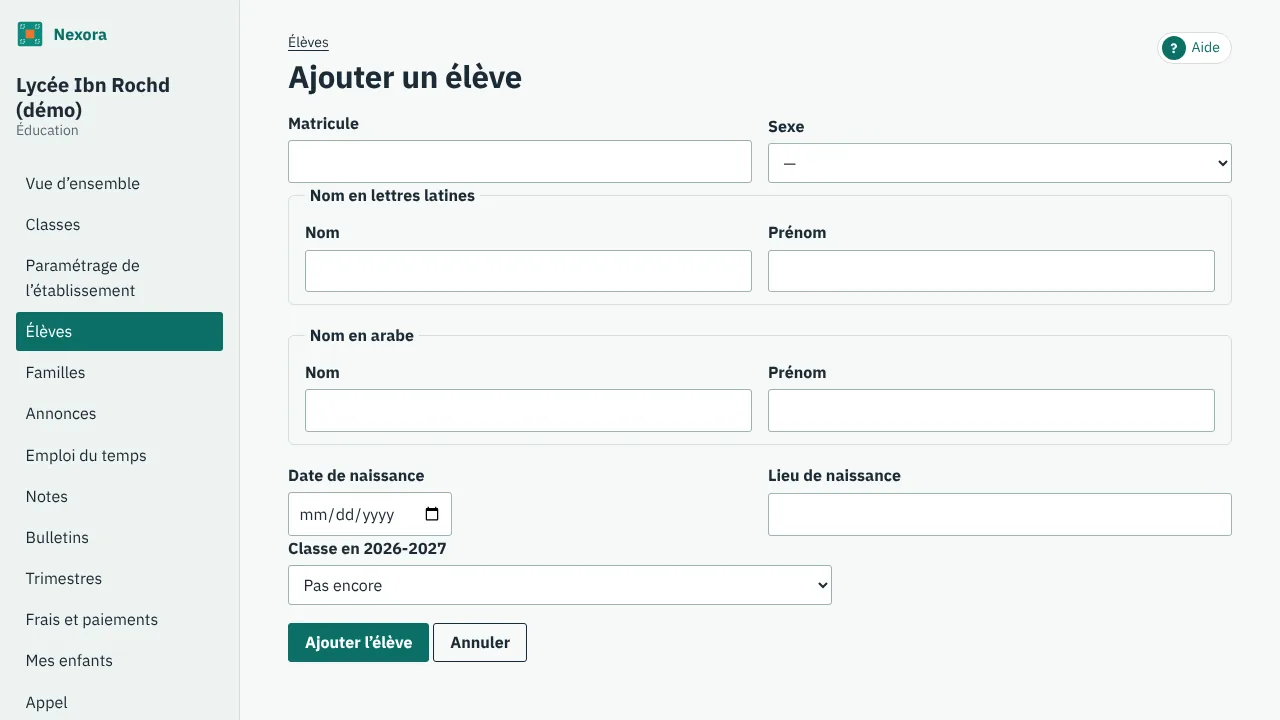Open Notes in the sidebar
Screen dimensions: 1280x720
tap(119, 497)
